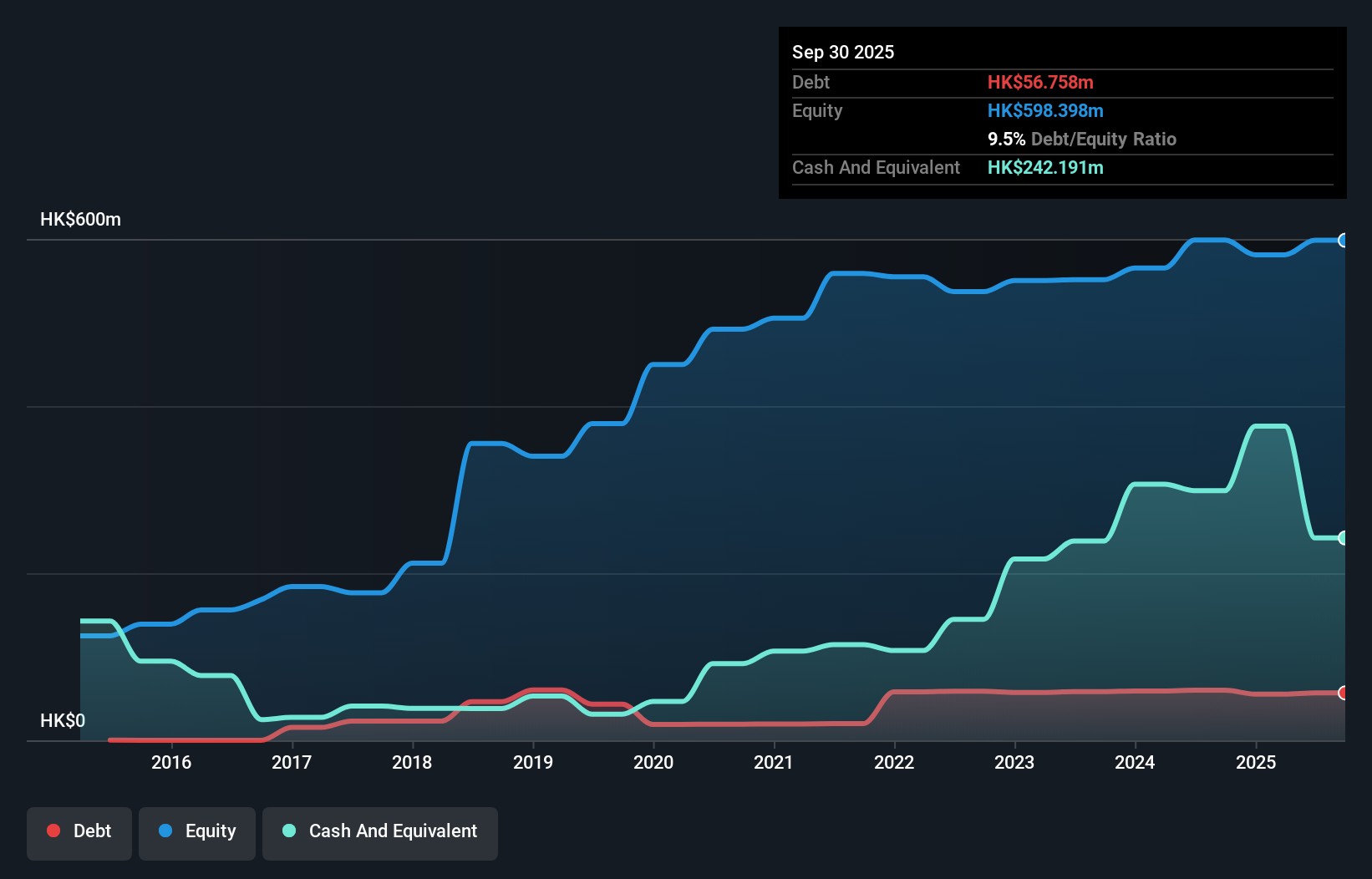Select the Debt endpoint marker on the chart
This screenshot has width=1372, height=879.
(1343, 693)
